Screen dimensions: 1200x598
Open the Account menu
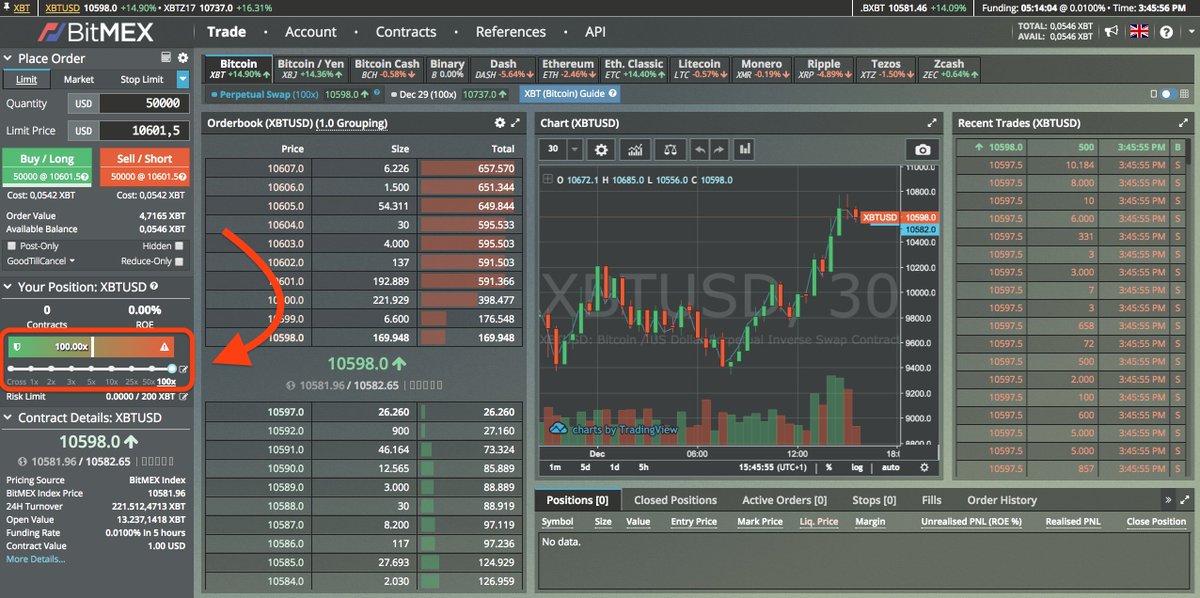(311, 32)
